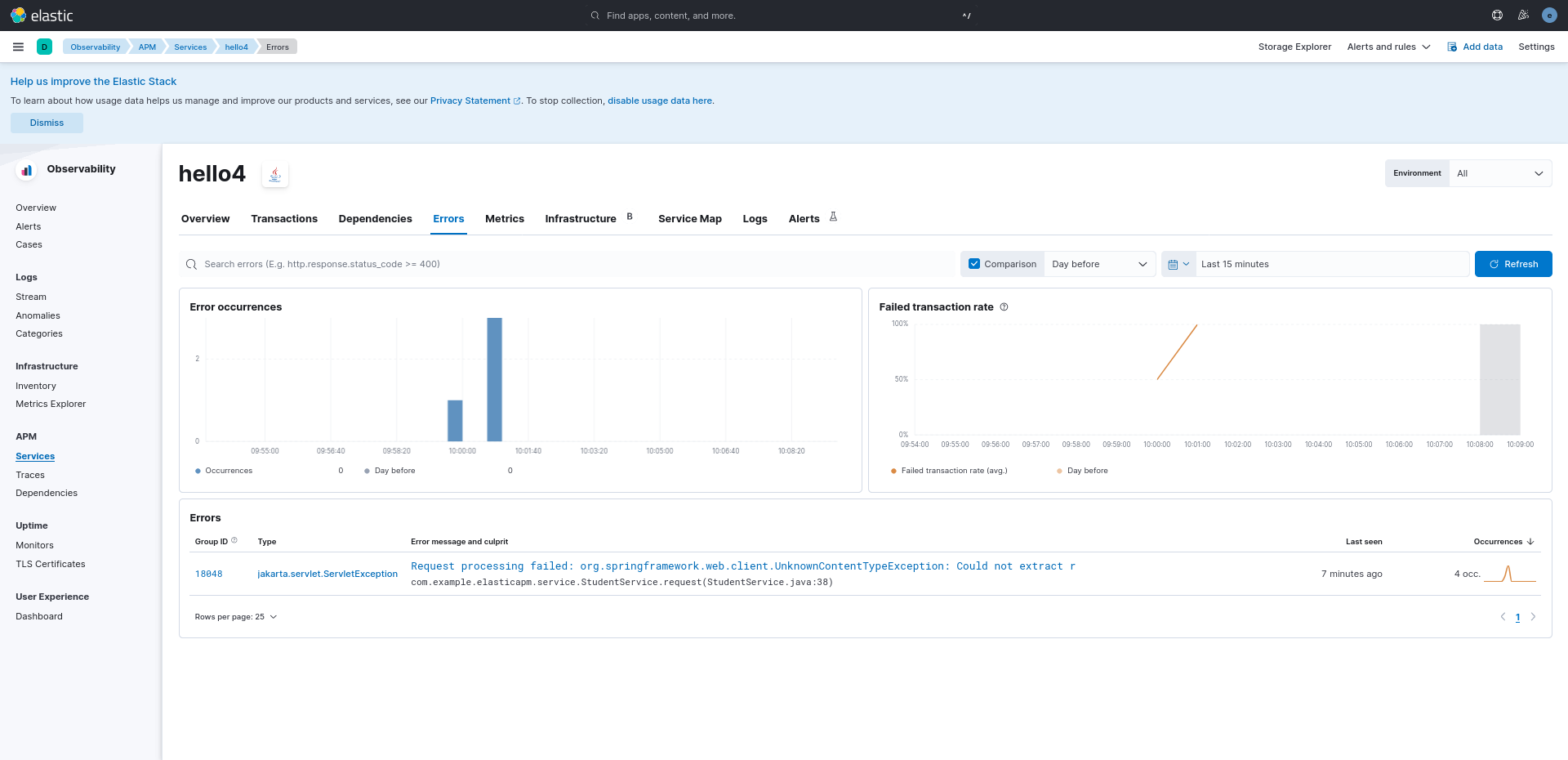Click disable usage data here link
Image resolution: width=1568 pixels, height=760 pixels.
[660, 101]
